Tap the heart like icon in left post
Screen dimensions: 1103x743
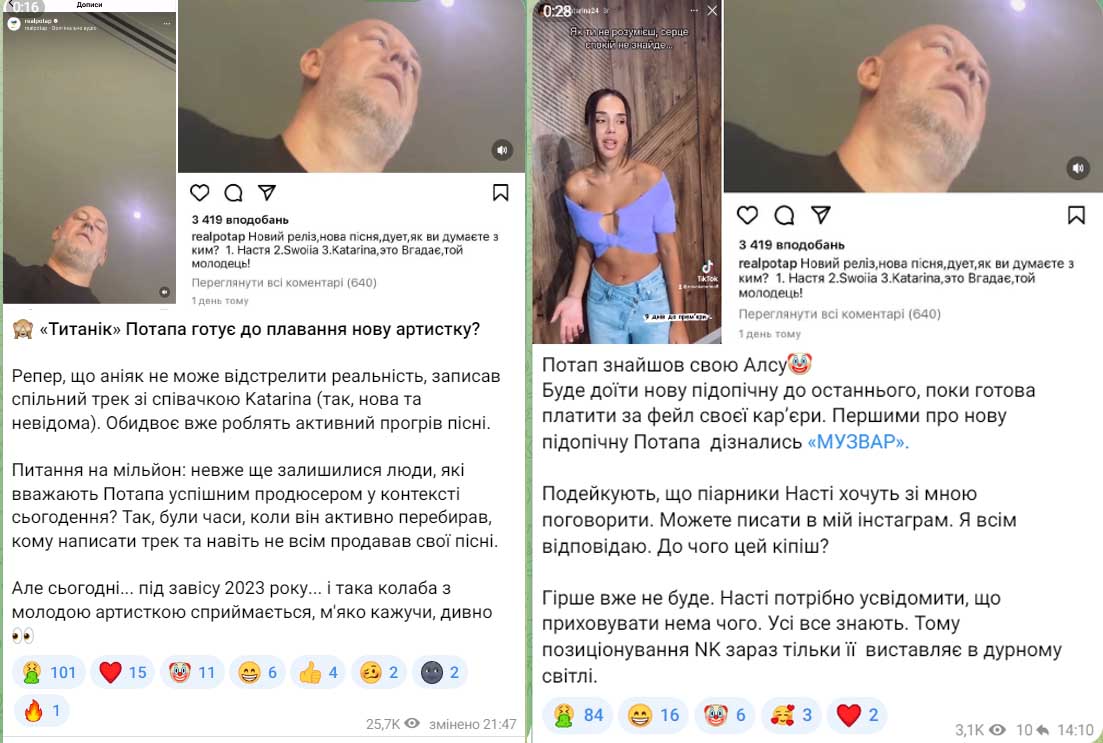click(200, 192)
